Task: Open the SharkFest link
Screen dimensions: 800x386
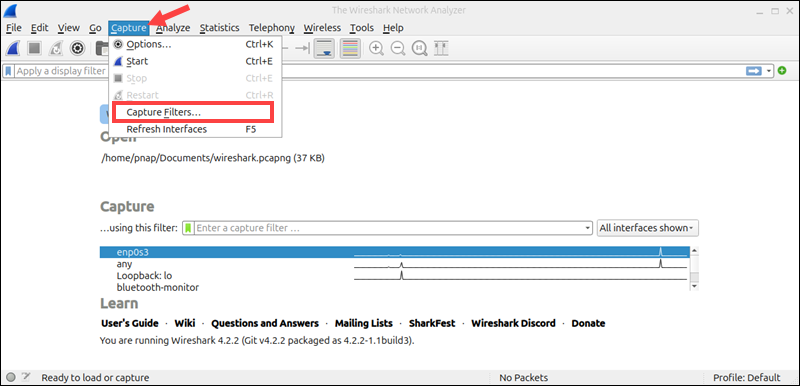Action: click(x=432, y=323)
